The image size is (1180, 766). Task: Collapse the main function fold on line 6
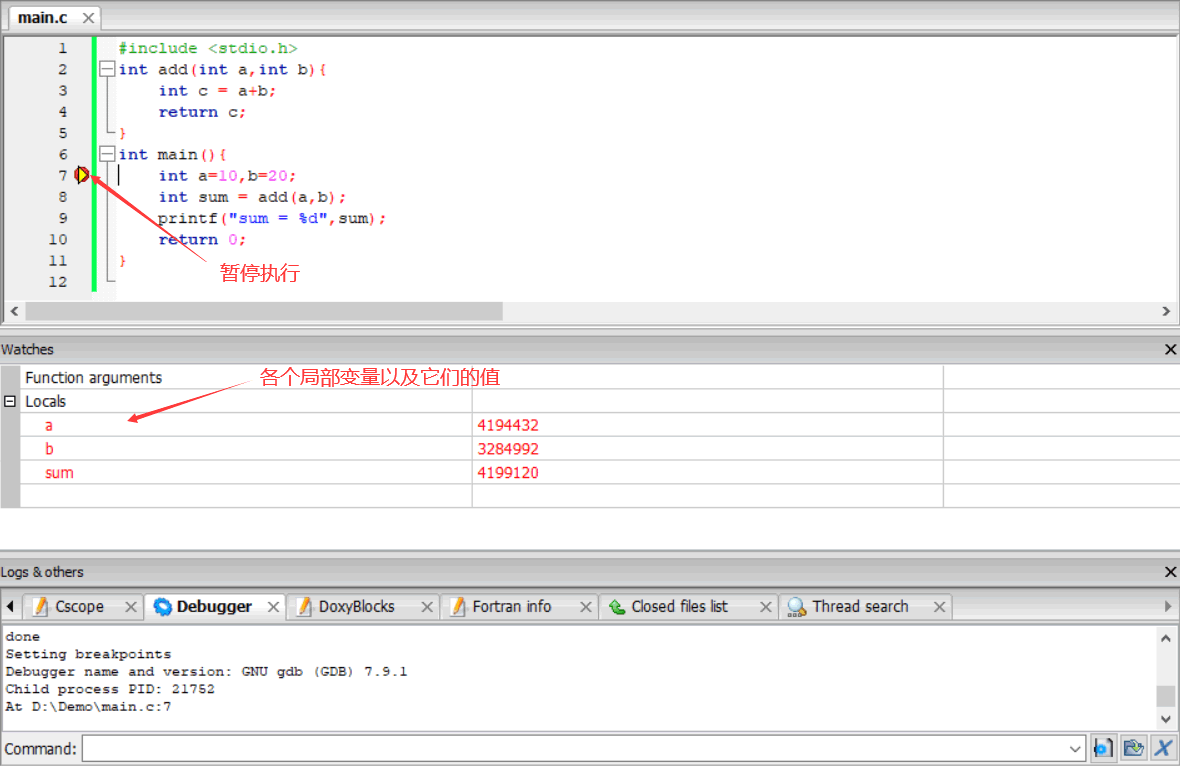tap(107, 154)
